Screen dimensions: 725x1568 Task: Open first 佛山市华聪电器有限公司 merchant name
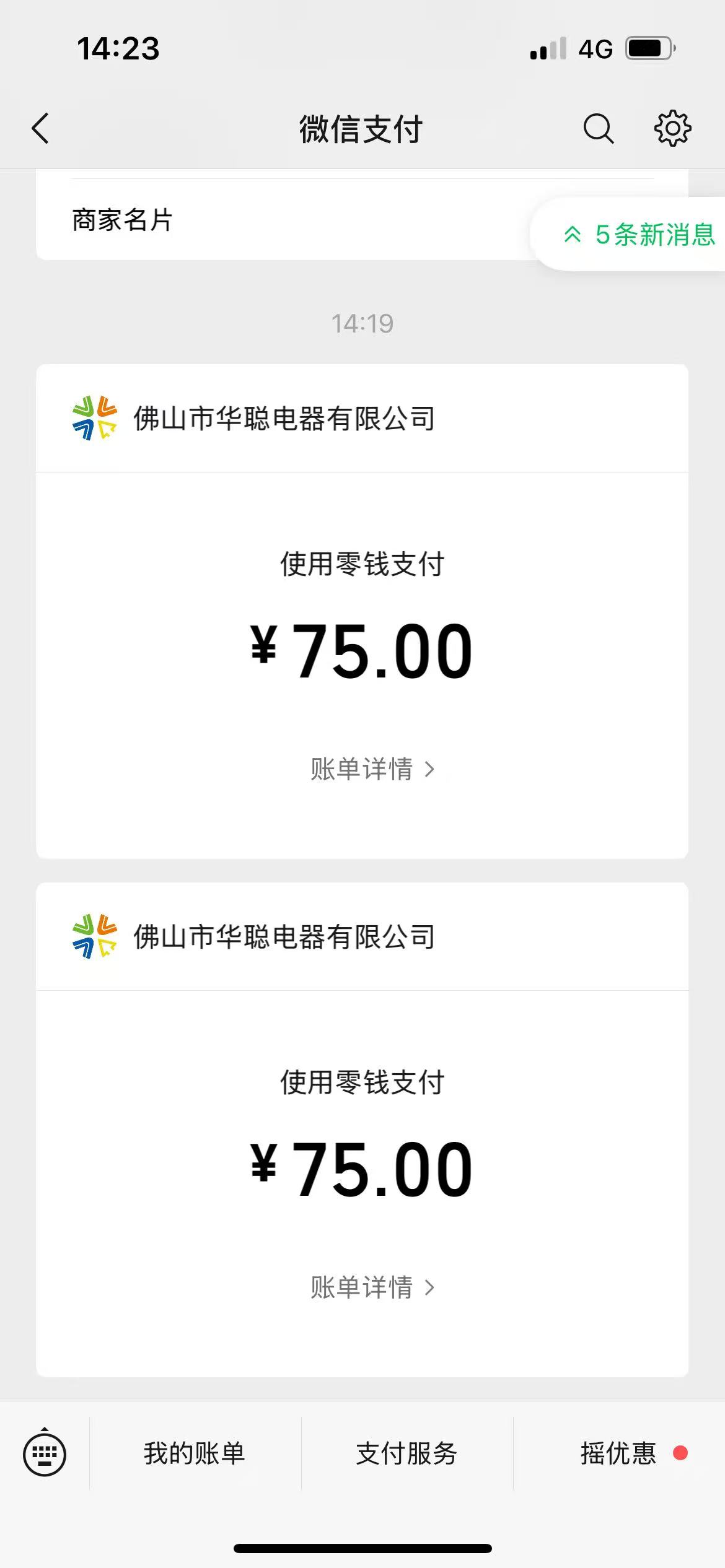284,419
